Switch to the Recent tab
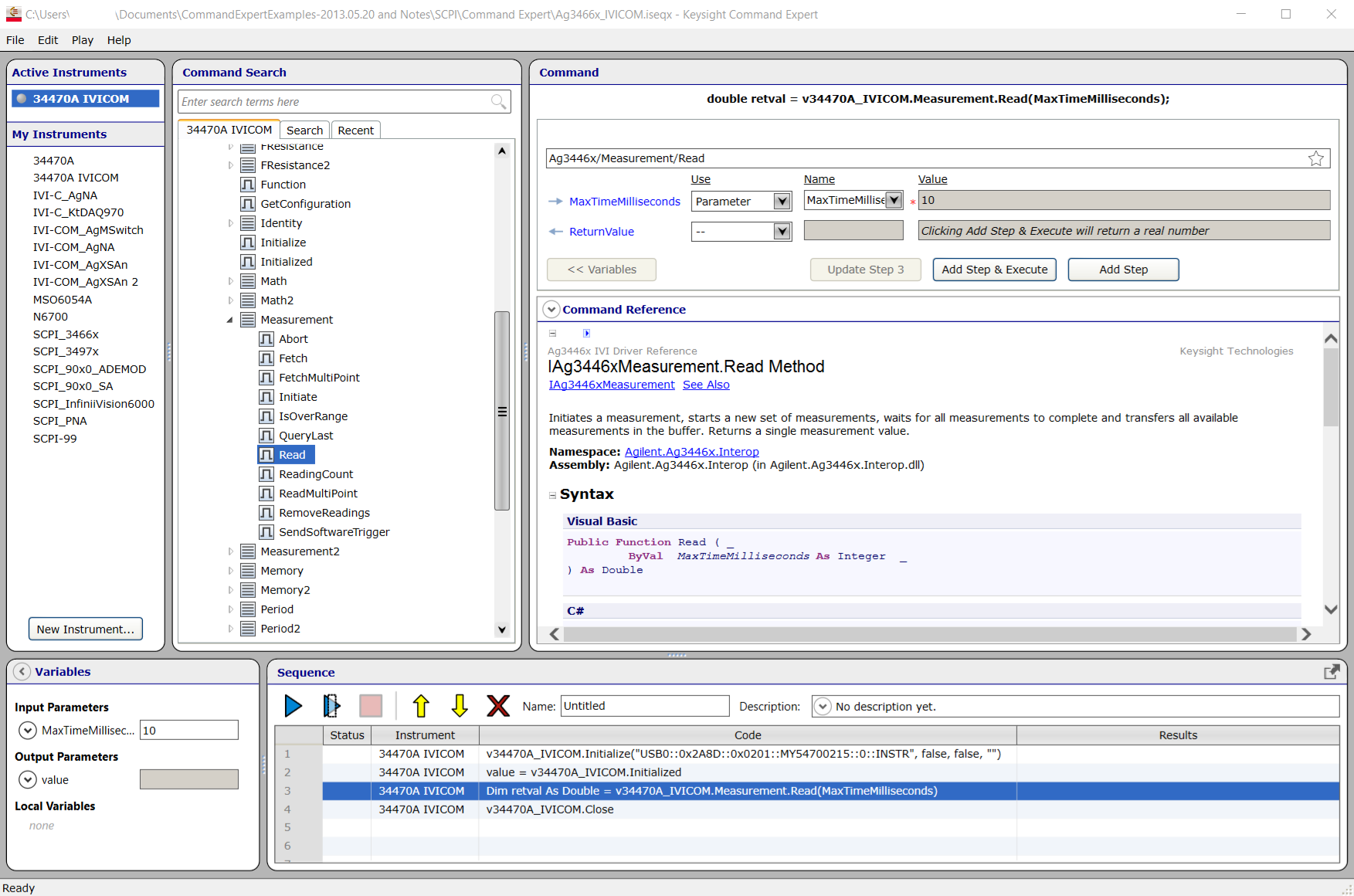The height and width of the screenshot is (896, 1354). pyautogui.click(x=355, y=131)
